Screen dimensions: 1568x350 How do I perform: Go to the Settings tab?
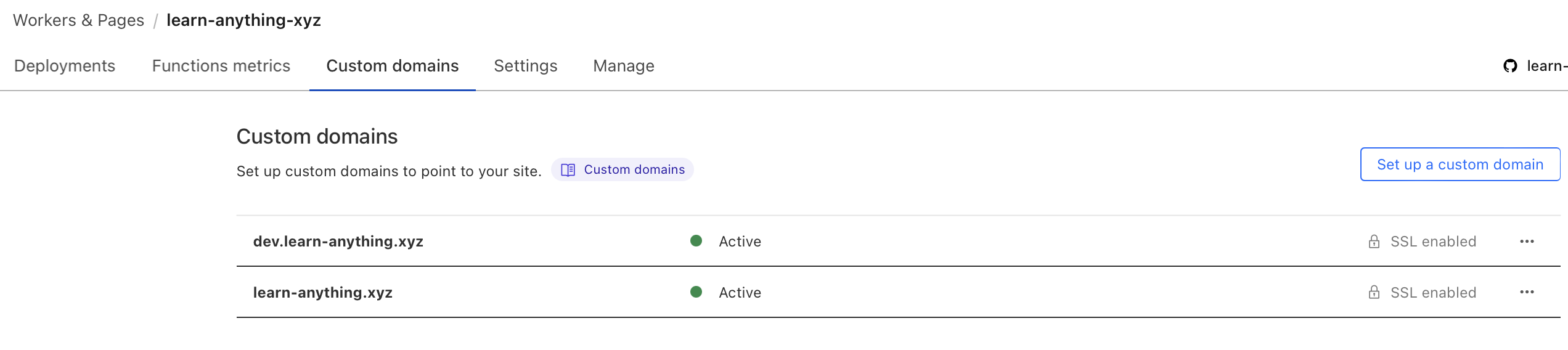(x=525, y=66)
